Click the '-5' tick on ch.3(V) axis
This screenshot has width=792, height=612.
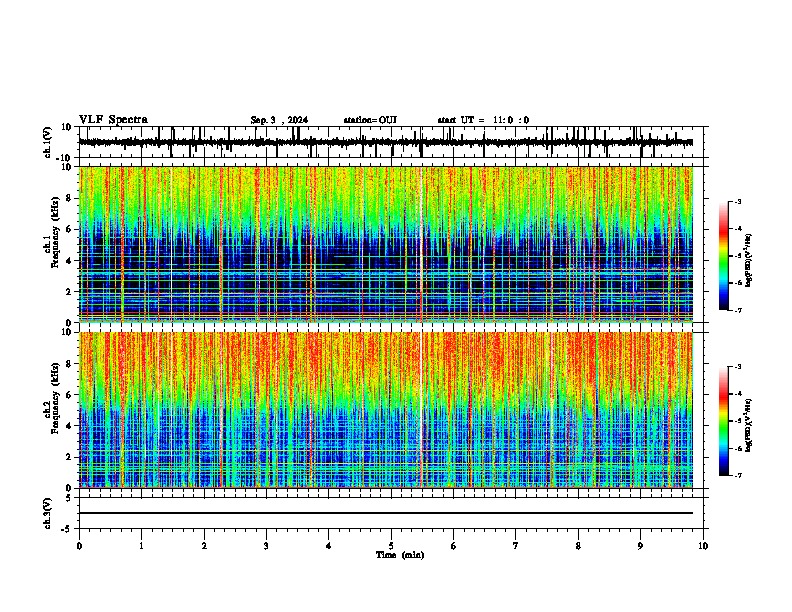pos(68,529)
